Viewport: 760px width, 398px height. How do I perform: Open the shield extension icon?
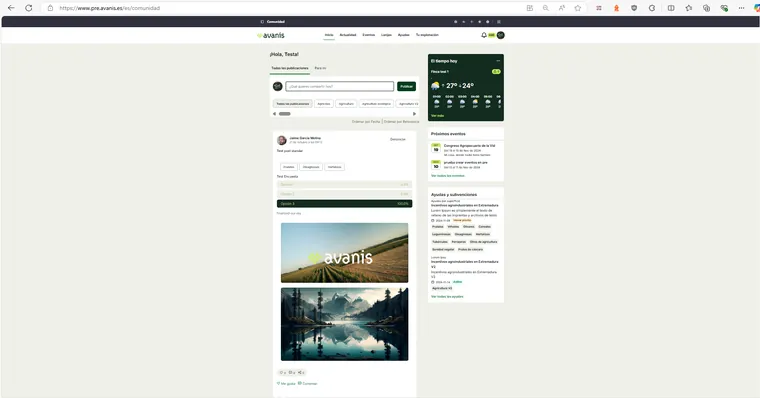pos(634,8)
